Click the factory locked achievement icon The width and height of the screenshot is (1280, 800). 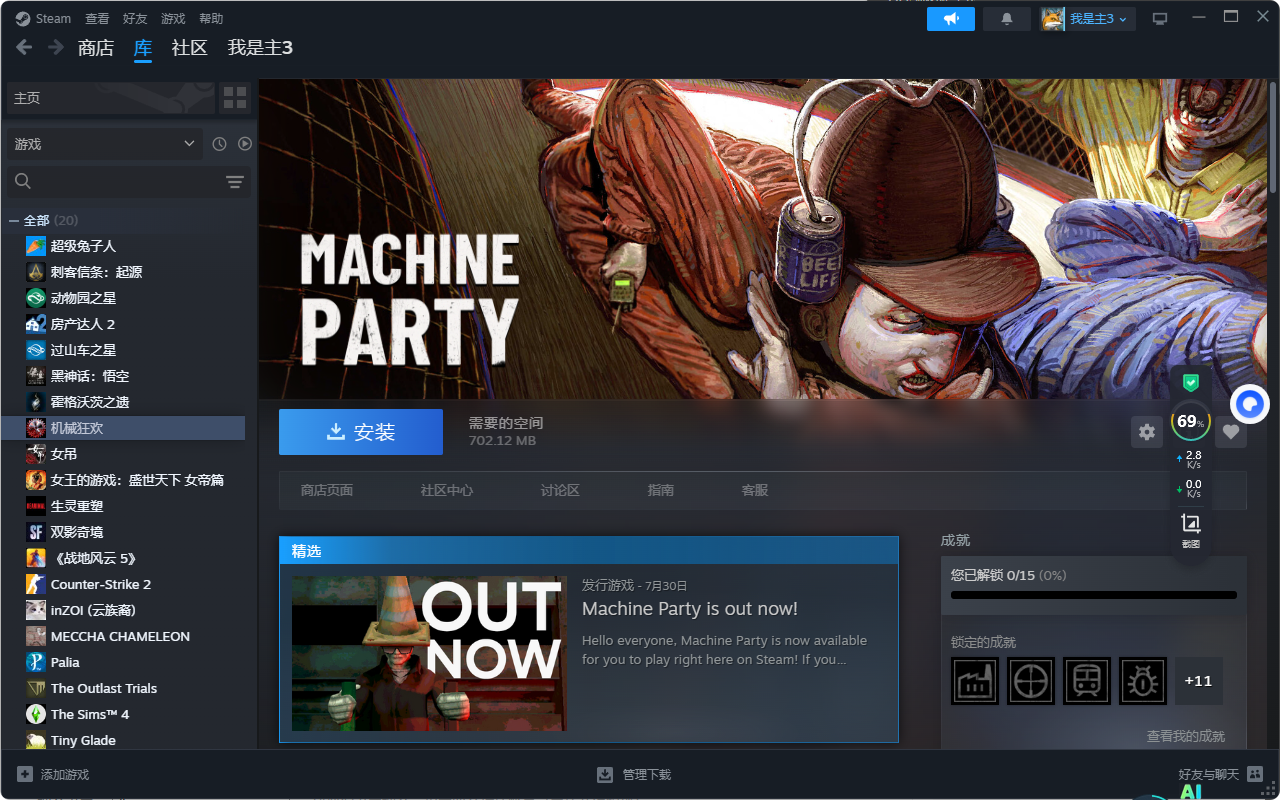pos(975,681)
